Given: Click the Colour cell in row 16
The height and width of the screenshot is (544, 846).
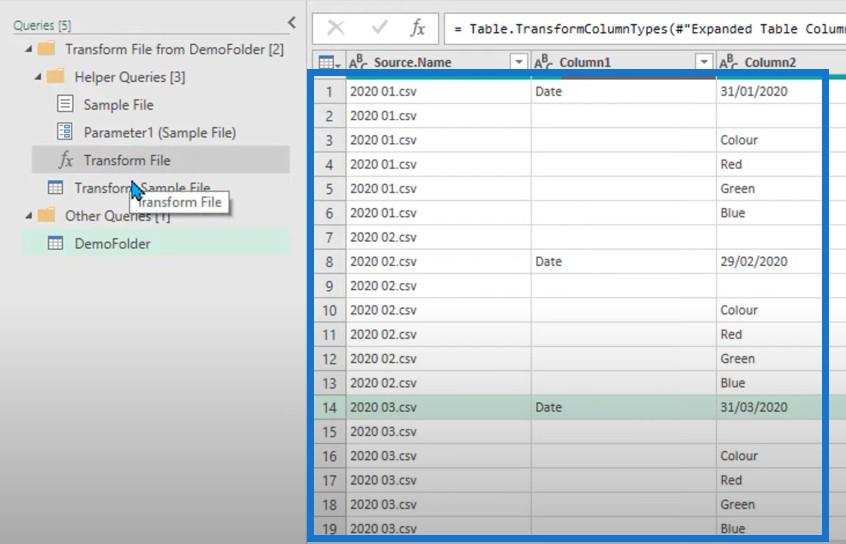Looking at the screenshot, I should (x=769, y=455).
